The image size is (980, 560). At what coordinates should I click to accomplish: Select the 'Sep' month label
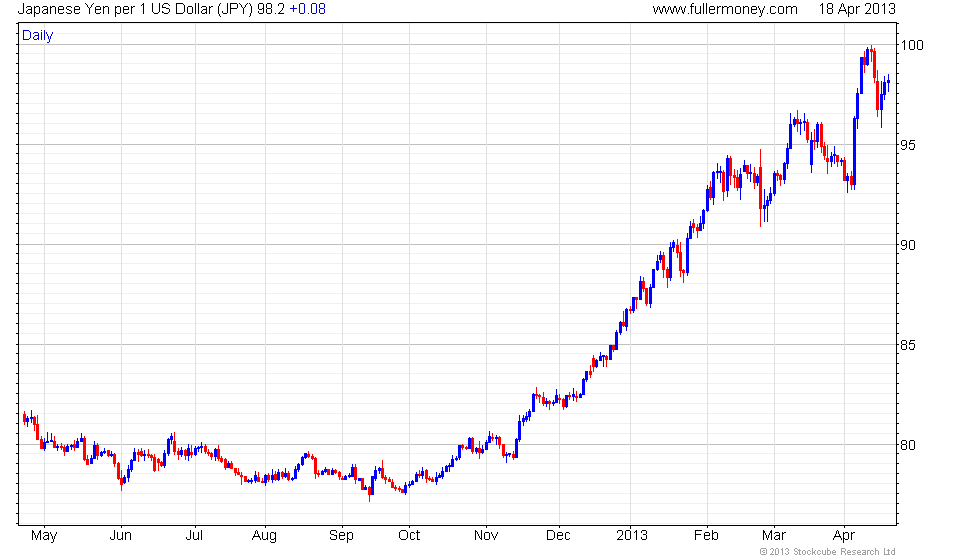[x=341, y=536]
